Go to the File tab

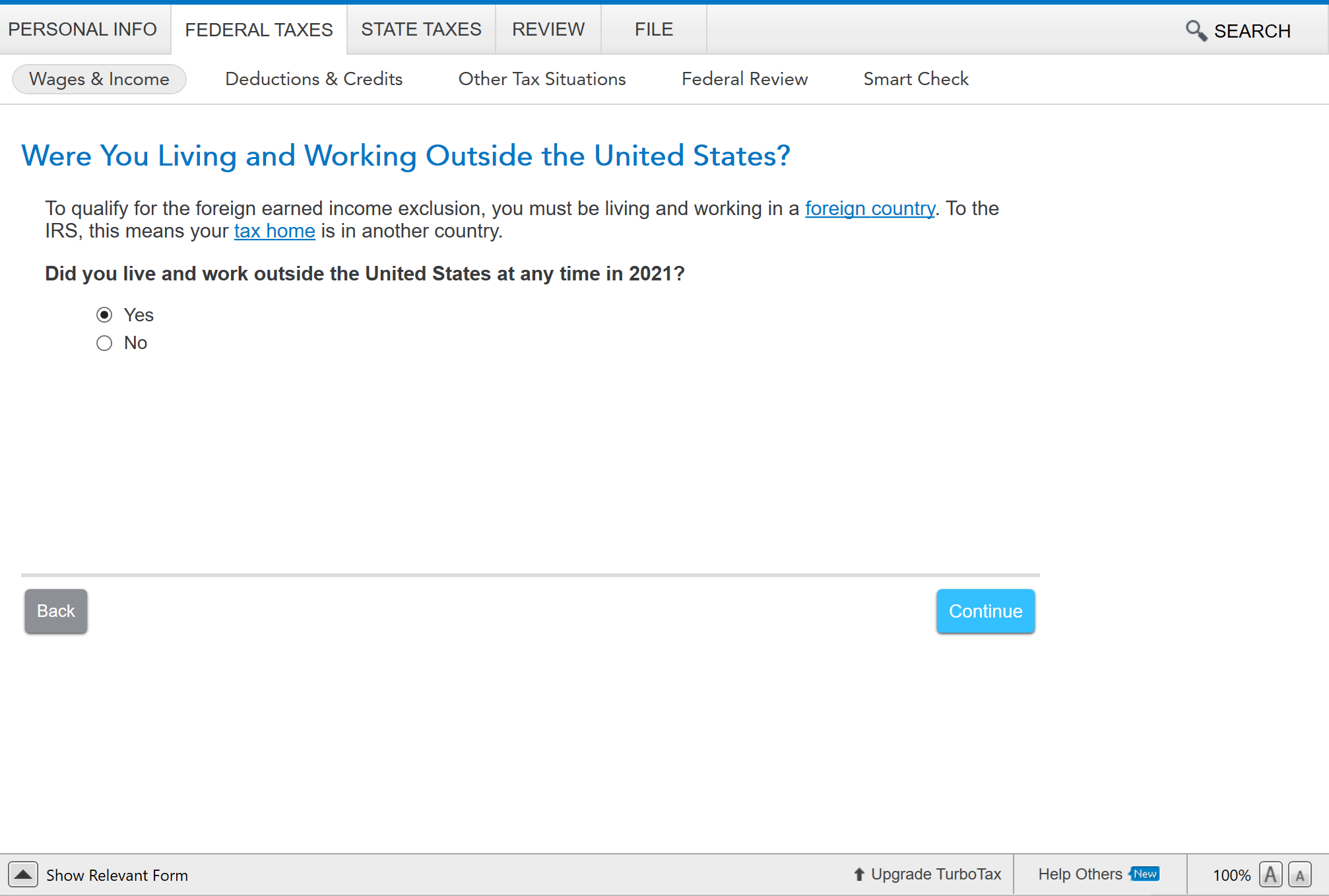pos(653,30)
